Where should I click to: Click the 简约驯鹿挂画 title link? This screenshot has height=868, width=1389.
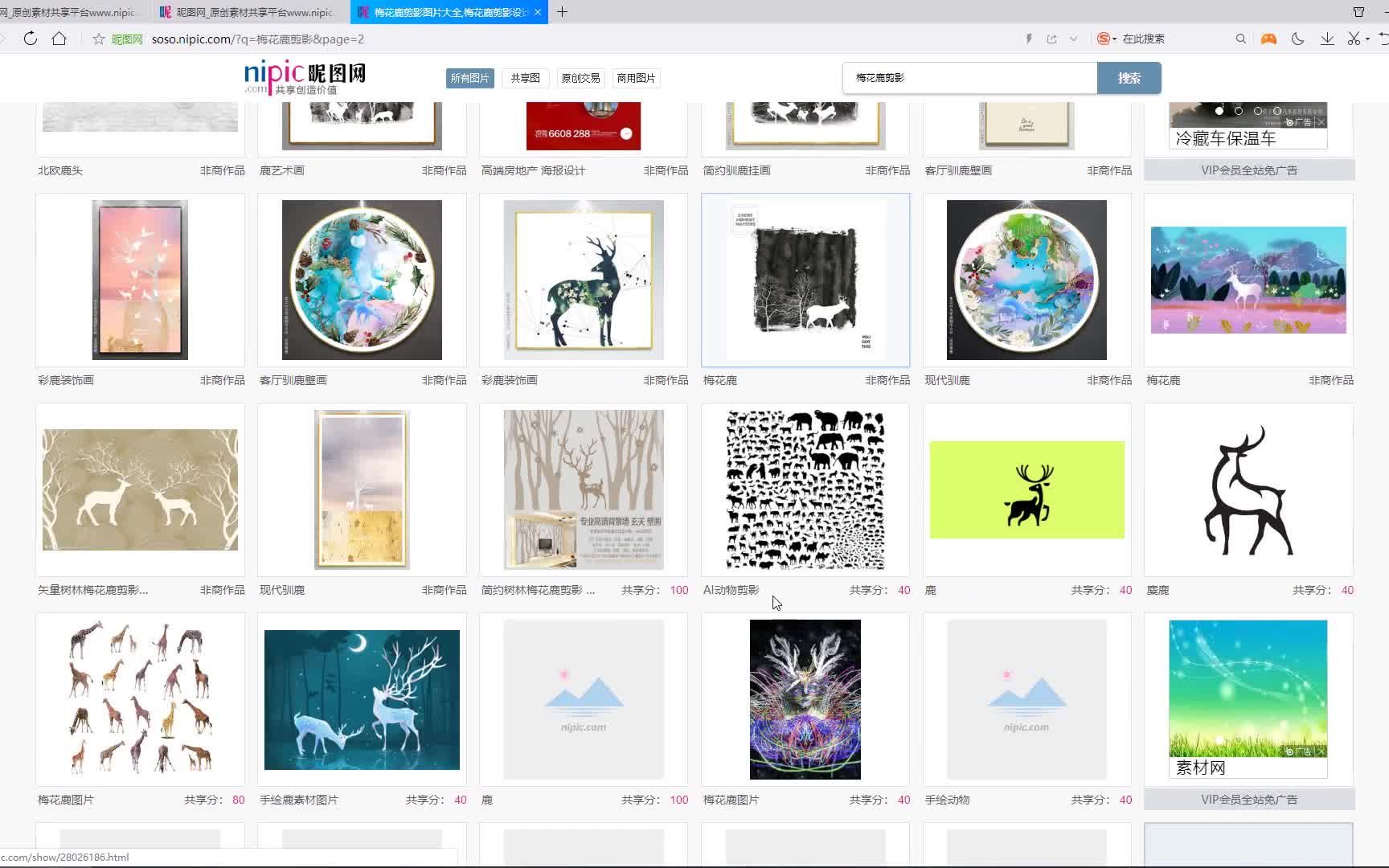click(x=736, y=170)
